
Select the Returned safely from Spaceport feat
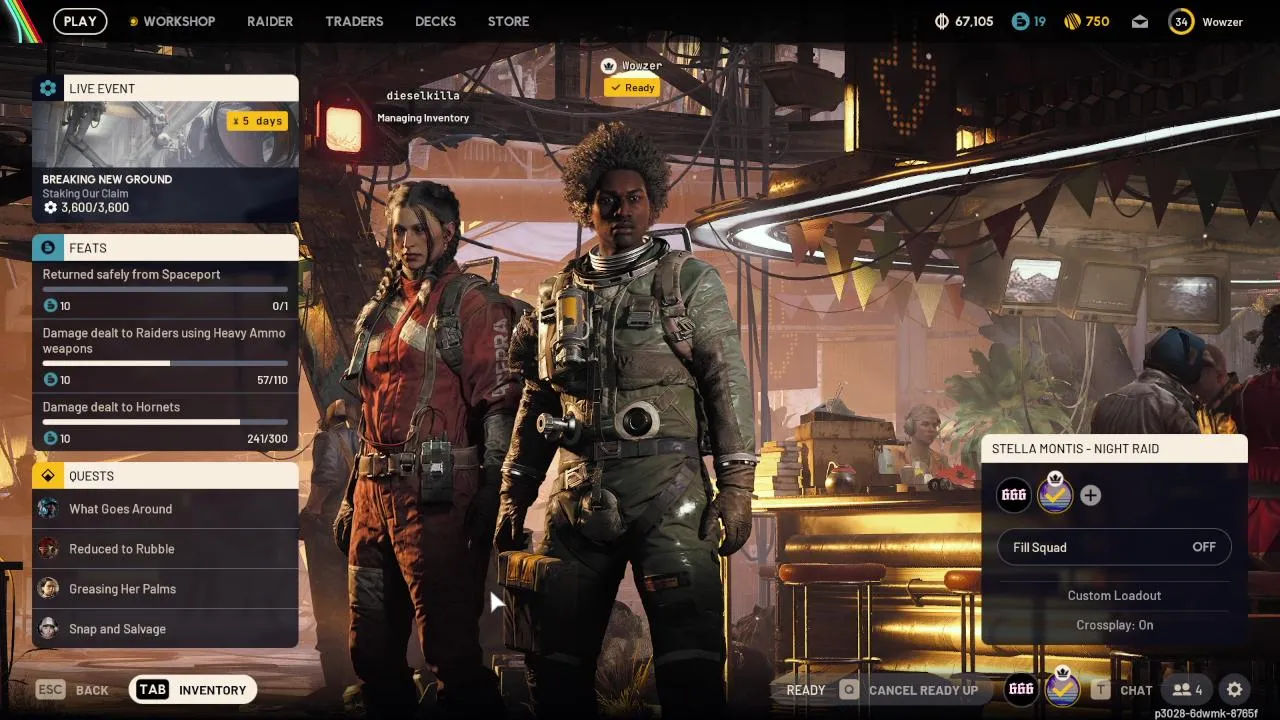pos(165,288)
